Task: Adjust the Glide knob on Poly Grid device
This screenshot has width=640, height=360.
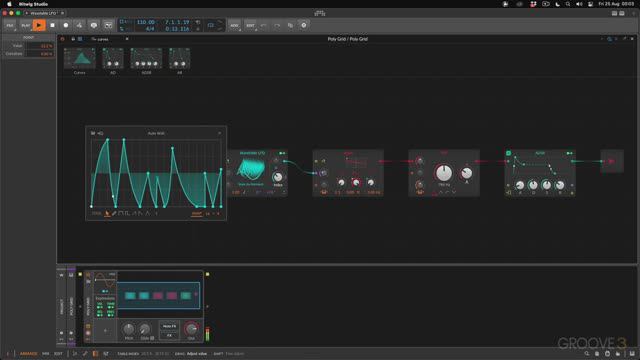Action: point(144,329)
